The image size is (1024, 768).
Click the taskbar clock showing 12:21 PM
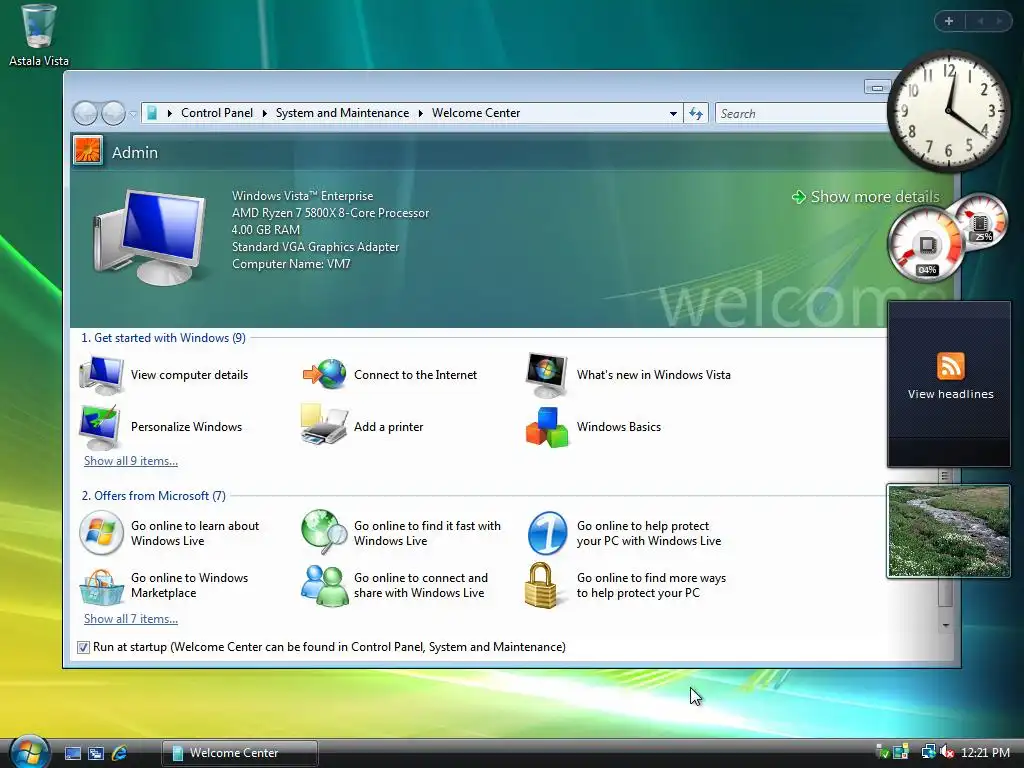(x=985, y=752)
